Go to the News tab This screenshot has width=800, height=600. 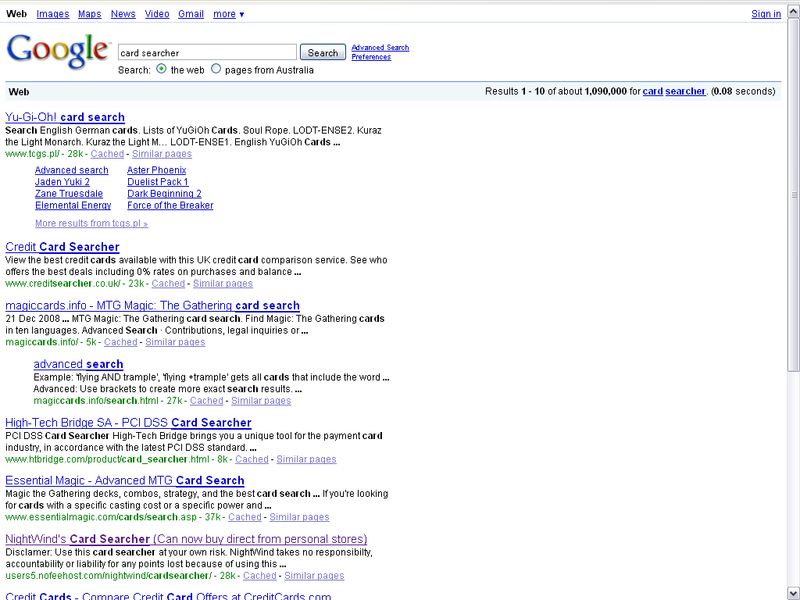[x=123, y=14]
